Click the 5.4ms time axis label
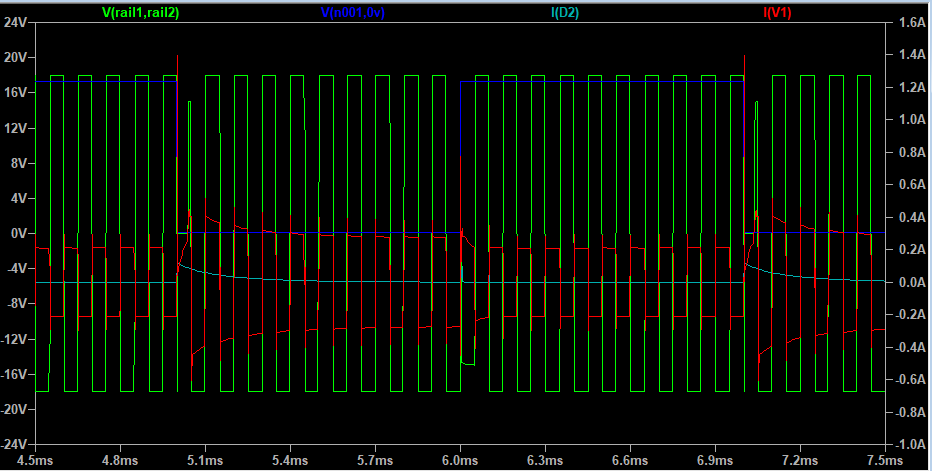 tap(291, 460)
